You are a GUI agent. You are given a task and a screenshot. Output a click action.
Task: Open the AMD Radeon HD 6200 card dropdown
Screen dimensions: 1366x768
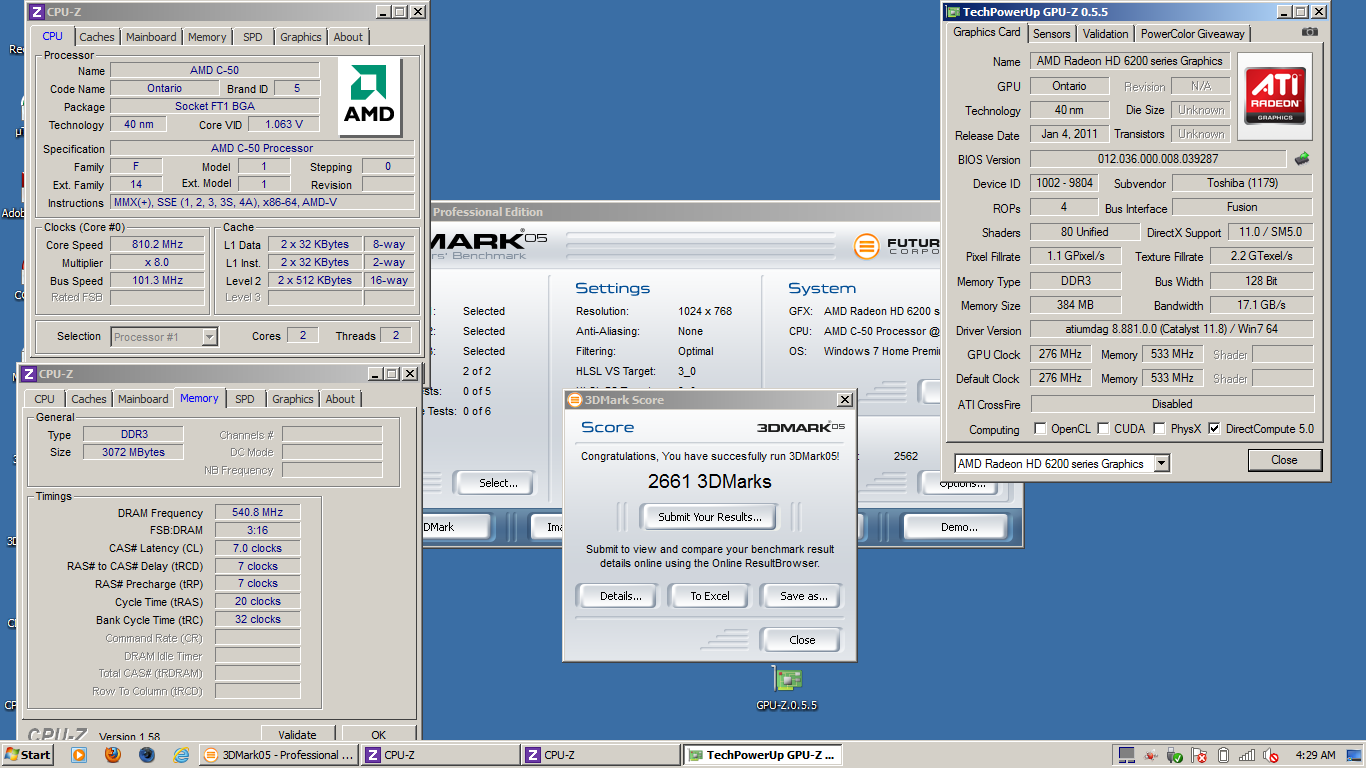pos(1161,463)
